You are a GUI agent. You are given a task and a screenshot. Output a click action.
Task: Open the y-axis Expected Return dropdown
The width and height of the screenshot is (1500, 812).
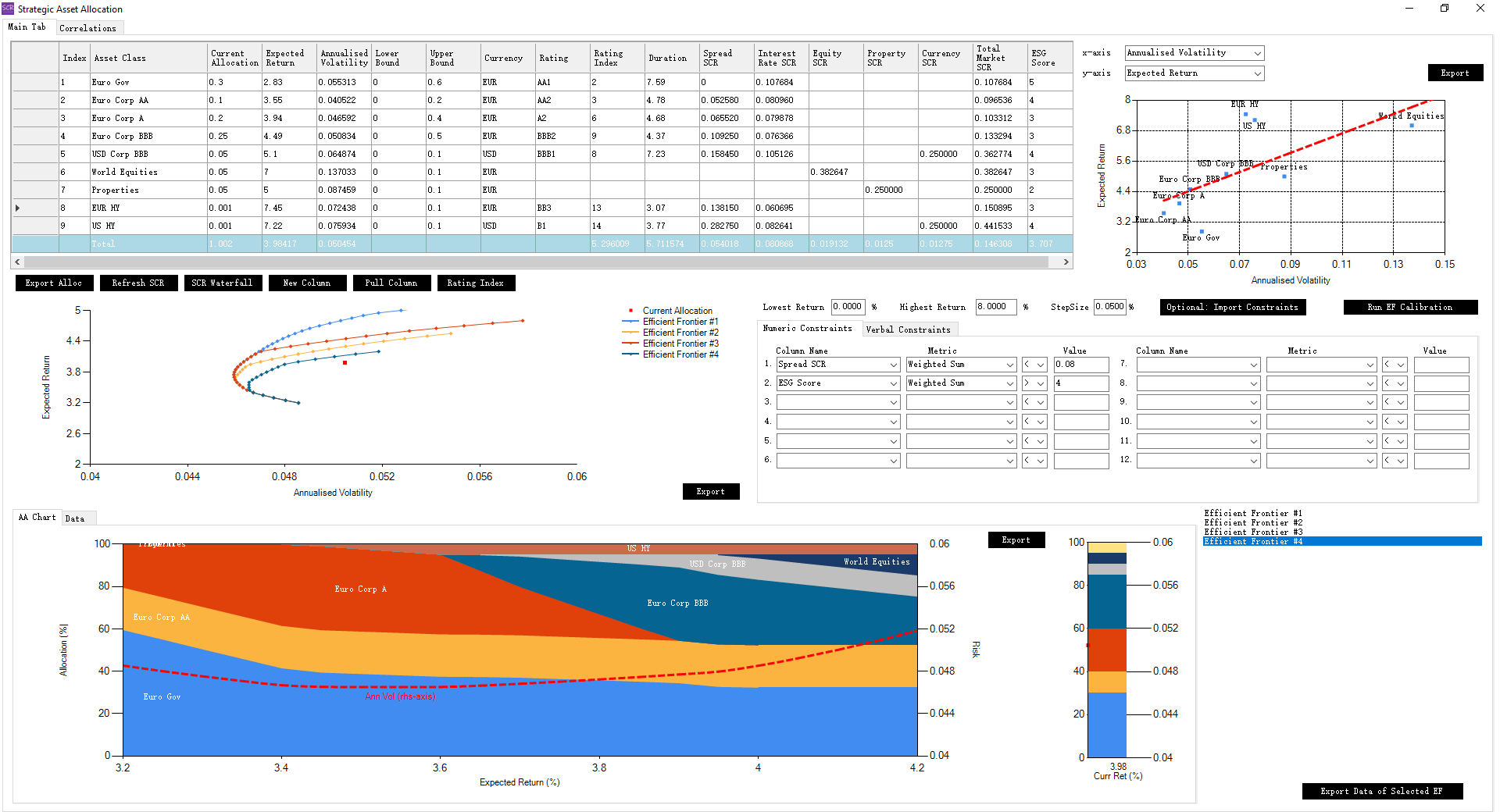click(1257, 73)
